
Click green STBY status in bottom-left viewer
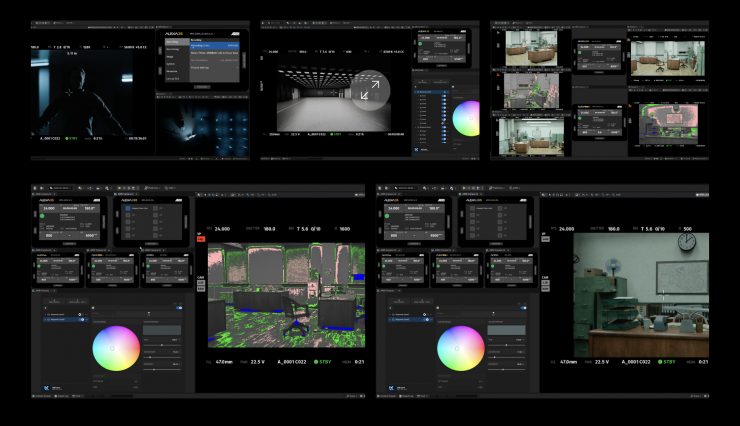point(323,362)
